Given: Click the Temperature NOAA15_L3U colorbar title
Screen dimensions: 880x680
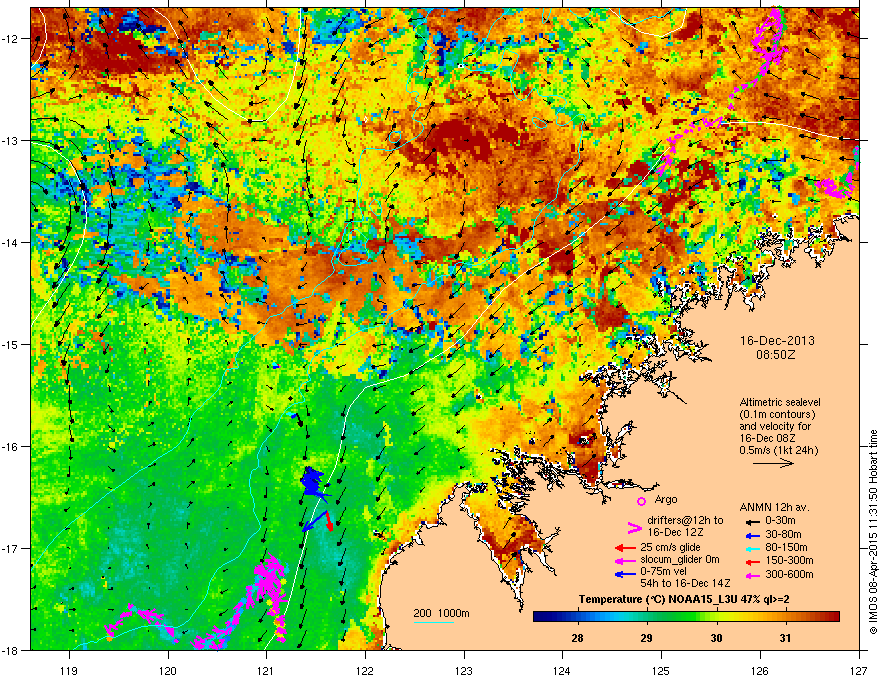Looking at the screenshot, I should 684,600.
